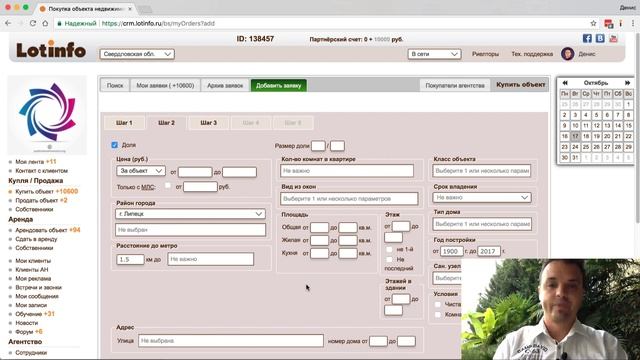
Task: Click the Не выбран district field
Action: pos(190,230)
